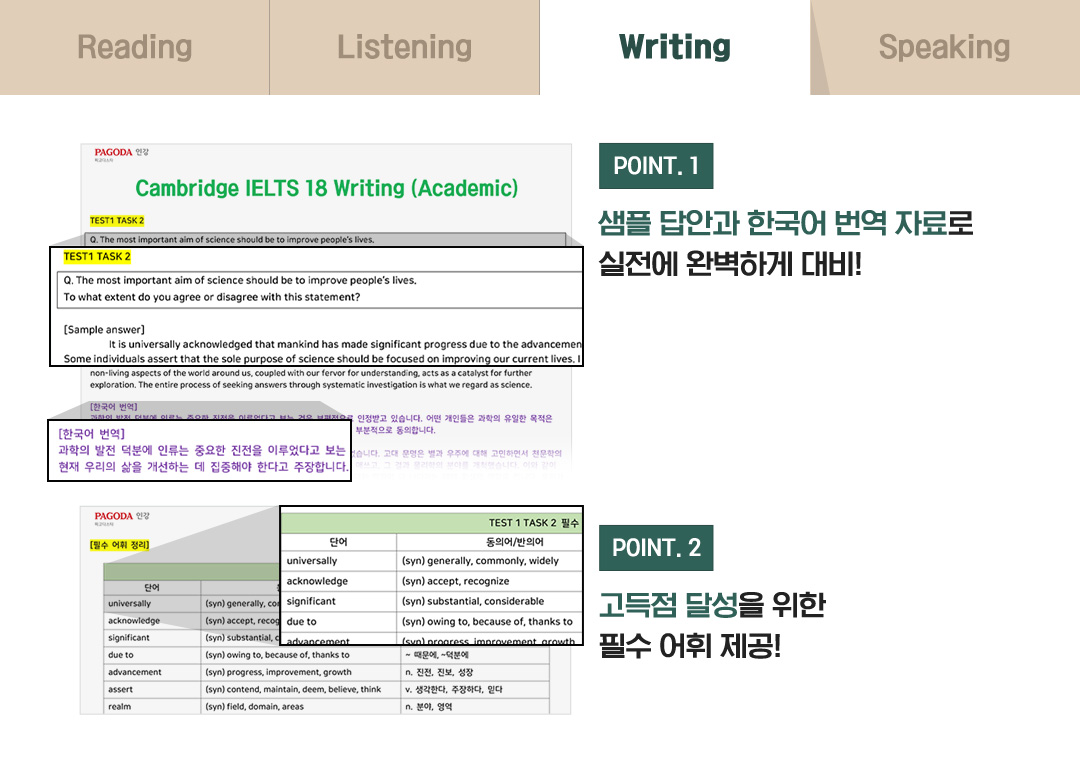Click the '필수 어휘 제공!' headline text
The image size is (1080, 763).
(x=688, y=646)
